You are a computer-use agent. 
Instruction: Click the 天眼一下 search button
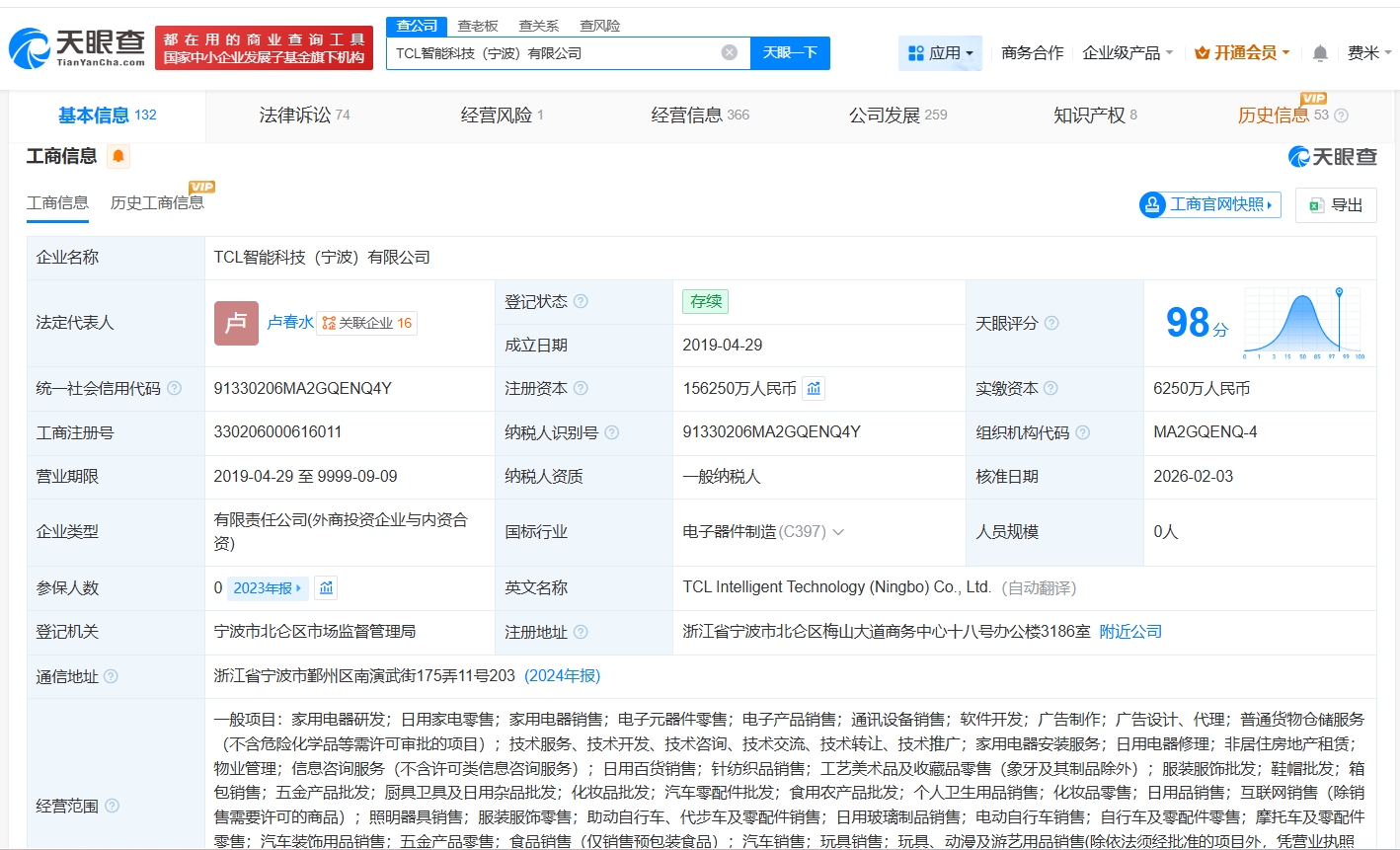point(790,53)
